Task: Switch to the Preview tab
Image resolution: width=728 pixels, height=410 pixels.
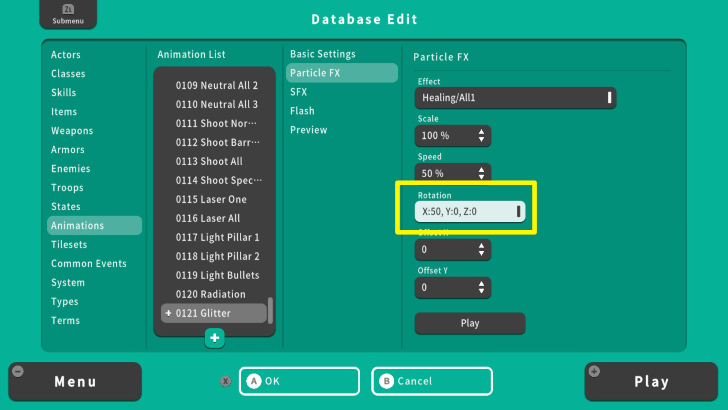Action: [x=309, y=130]
